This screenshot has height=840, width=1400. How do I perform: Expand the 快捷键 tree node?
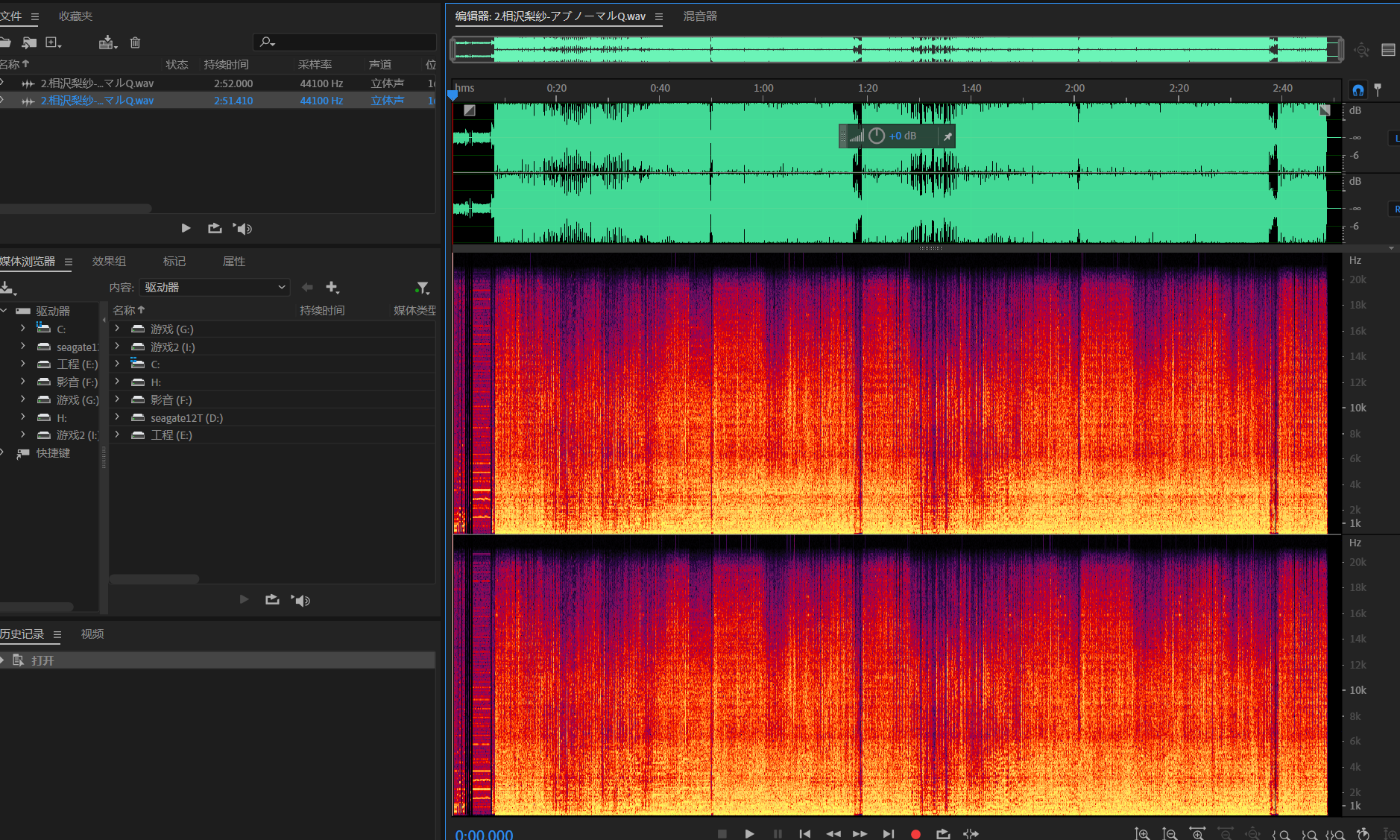(x=3, y=452)
